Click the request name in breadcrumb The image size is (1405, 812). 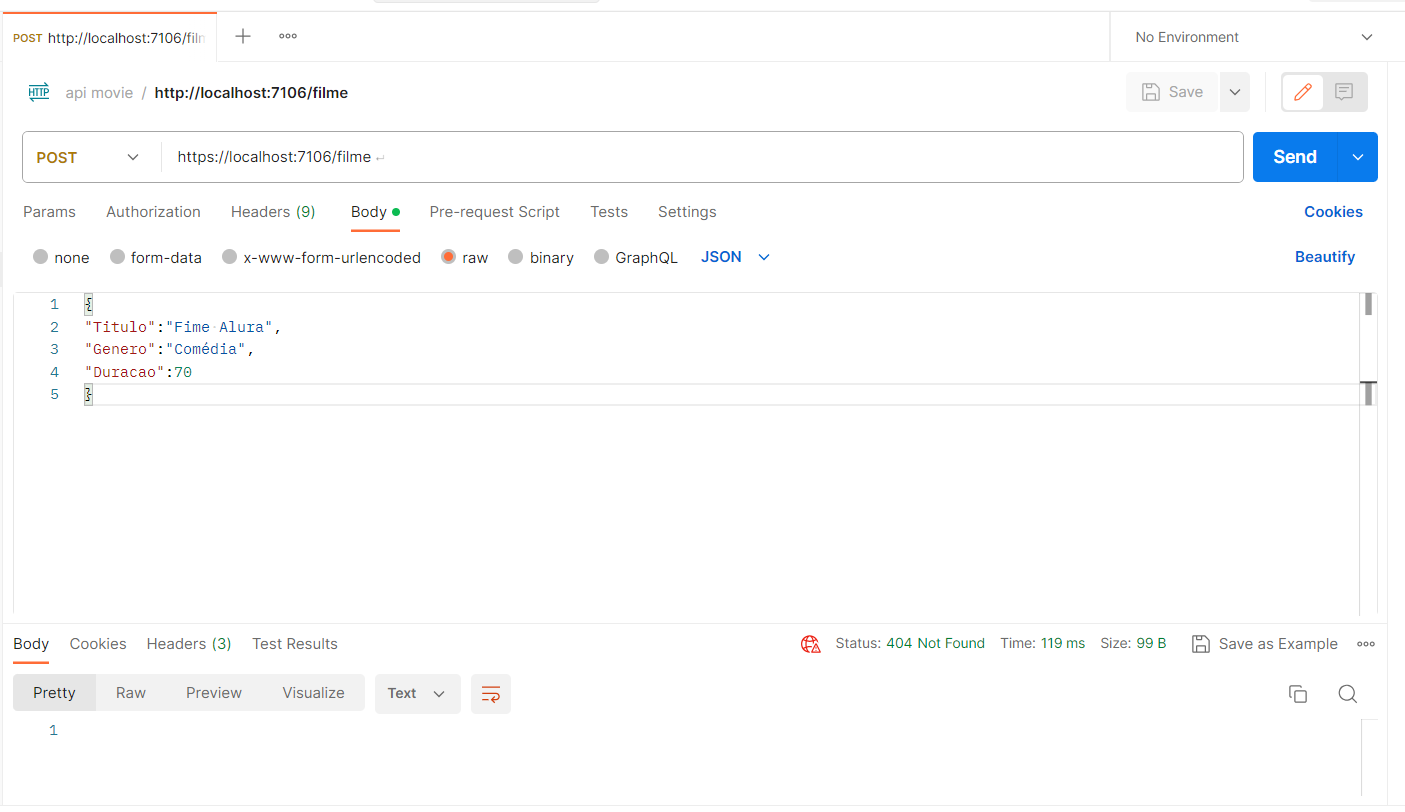click(x=251, y=93)
